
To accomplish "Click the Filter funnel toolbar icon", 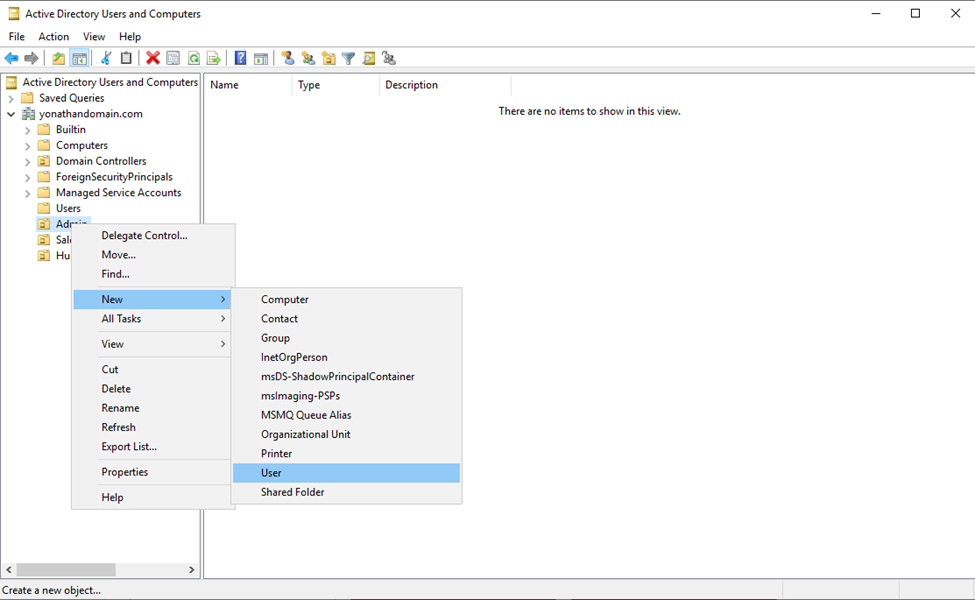I will [x=348, y=58].
